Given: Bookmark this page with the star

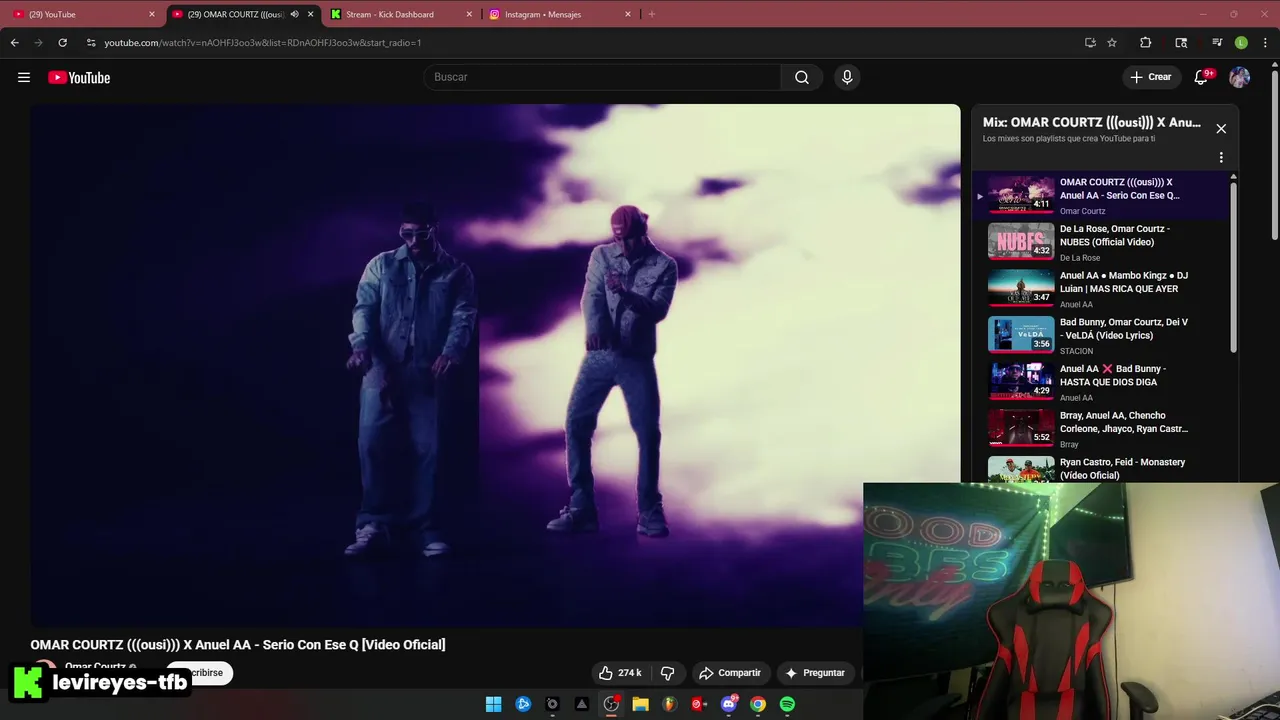Looking at the screenshot, I should (x=1112, y=42).
